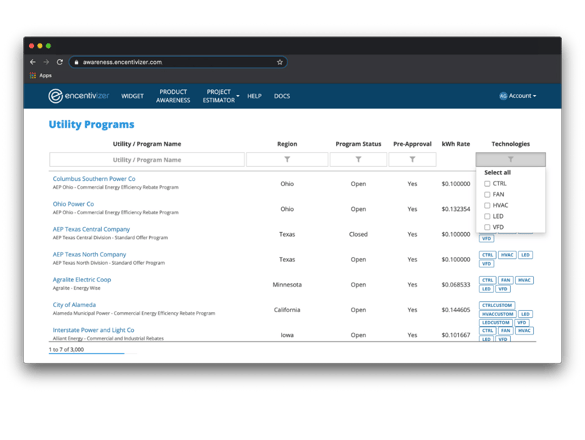Open Interstate Power and Light Co link
The height and width of the screenshot is (440, 585).
[x=94, y=330]
